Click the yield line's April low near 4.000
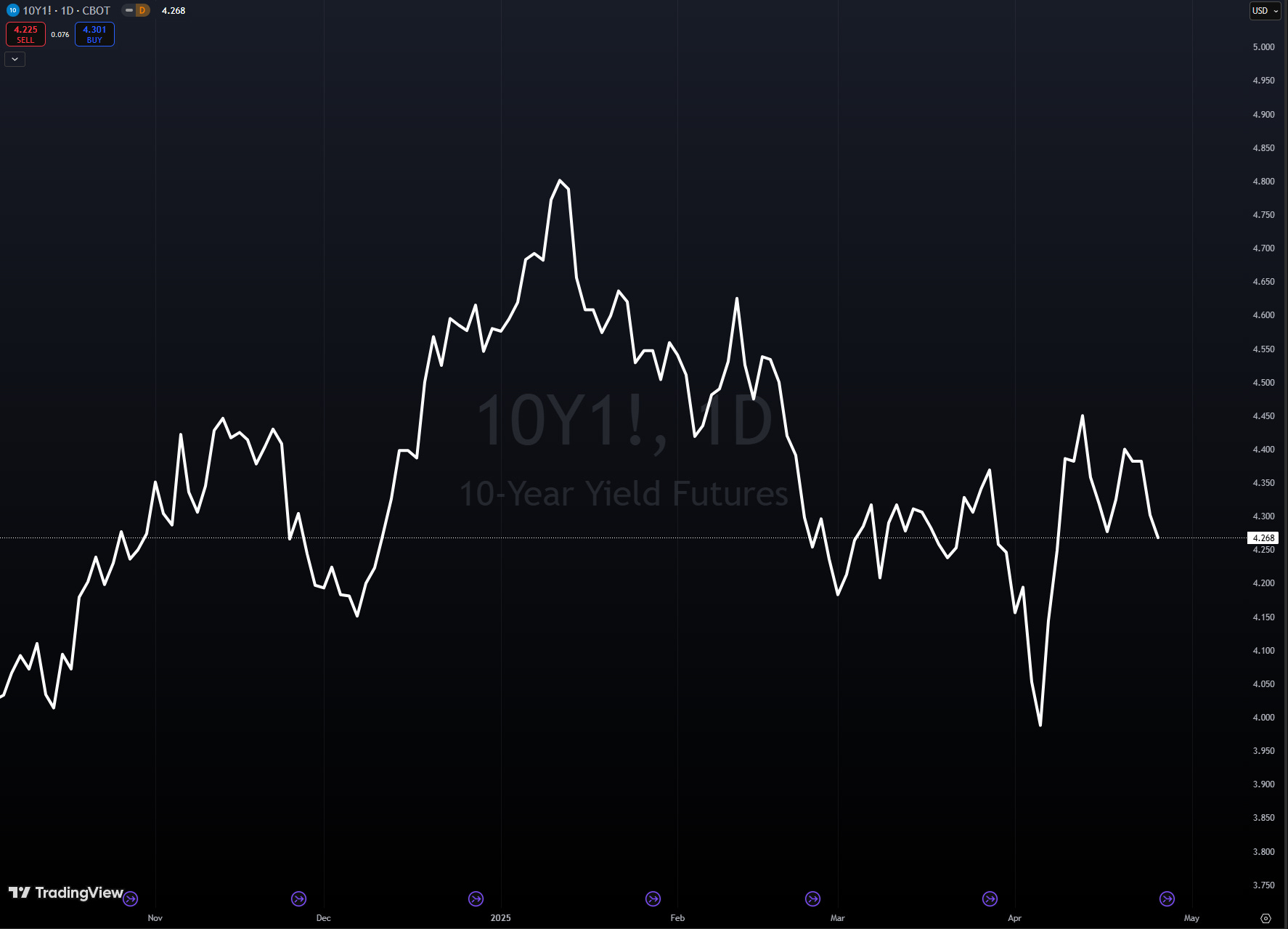 point(1040,724)
